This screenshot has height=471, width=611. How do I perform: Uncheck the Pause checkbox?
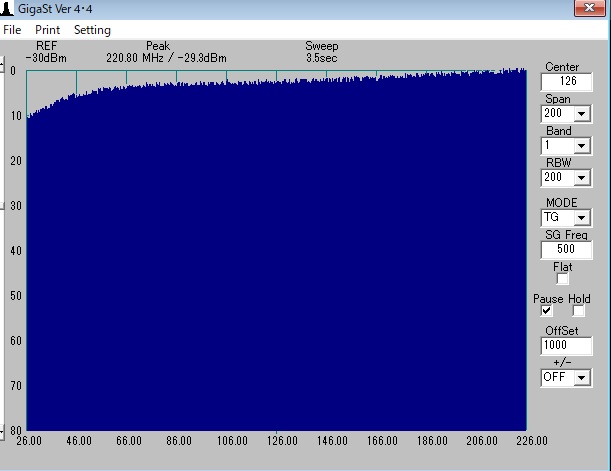coord(546,310)
